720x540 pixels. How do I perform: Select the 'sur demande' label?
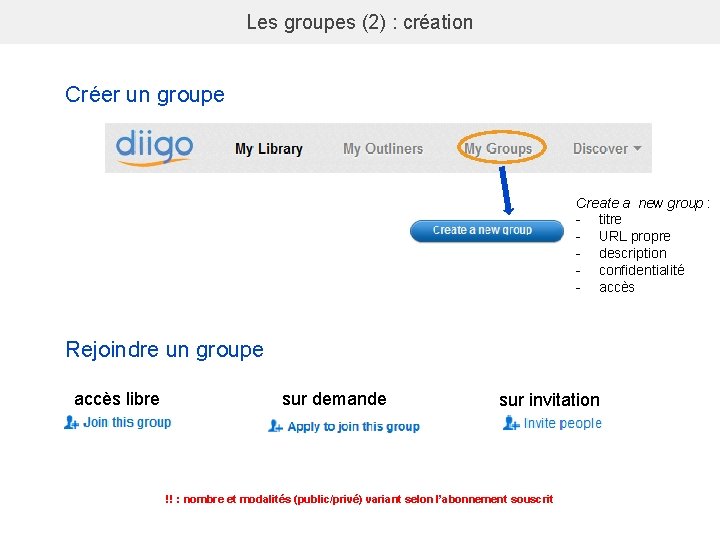(334, 399)
